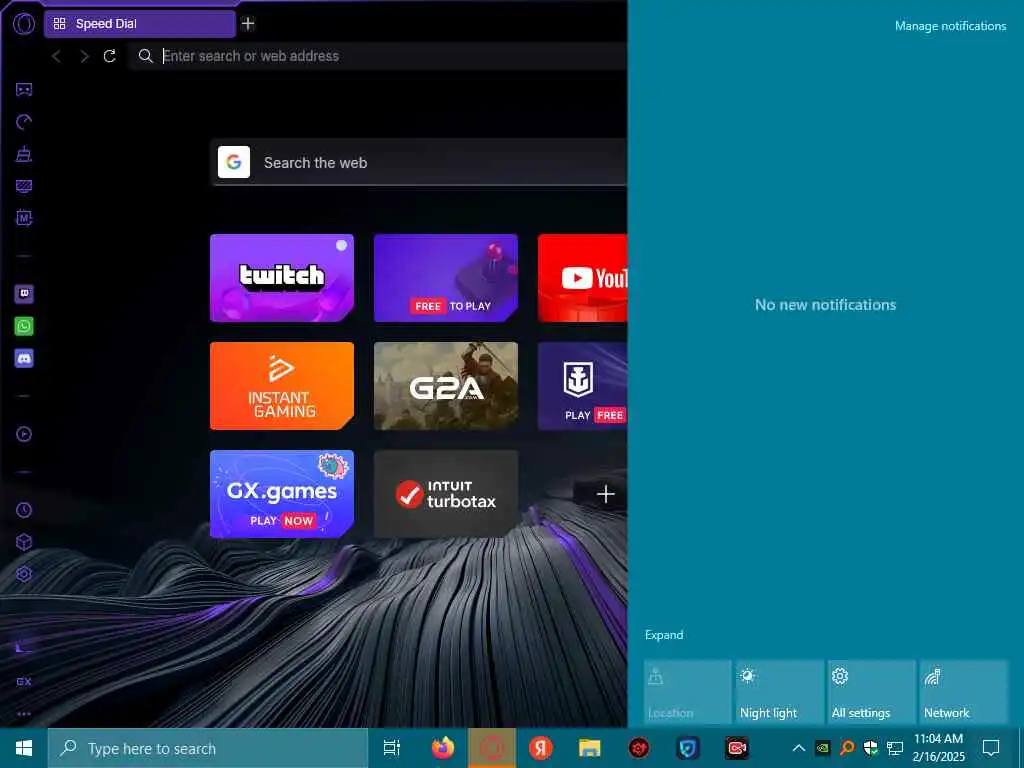This screenshot has height=768, width=1024.
Task: Open the chip 'M' sidebar icon
Action: click(24, 218)
